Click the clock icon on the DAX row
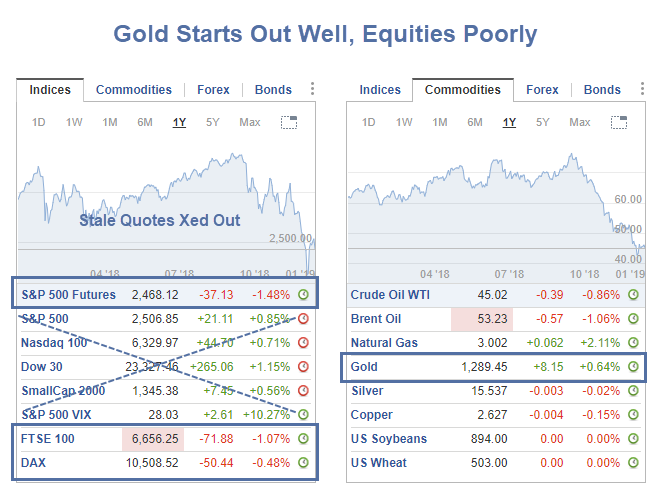 pos(304,463)
